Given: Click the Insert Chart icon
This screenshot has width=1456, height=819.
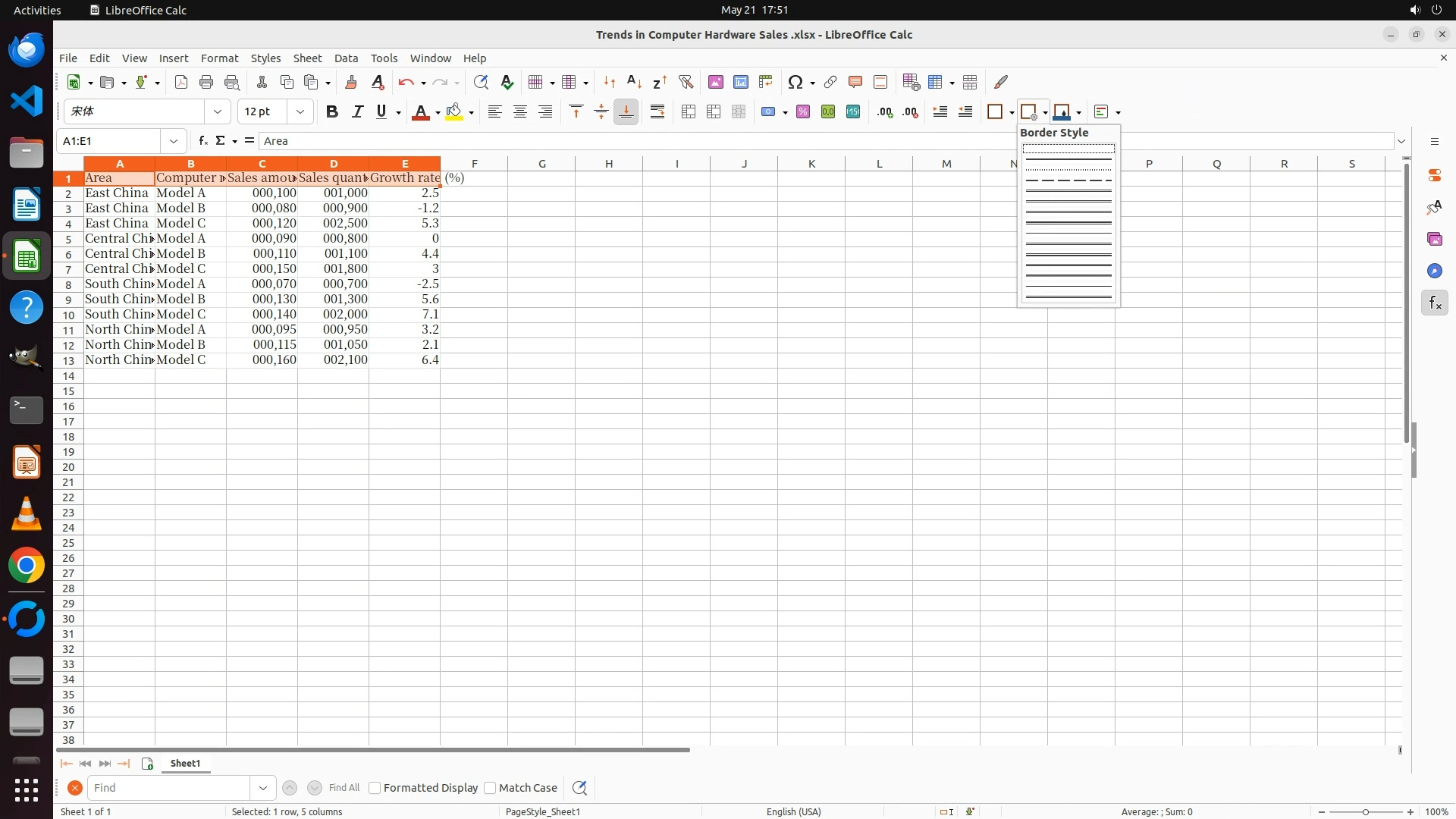Looking at the screenshot, I should [x=741, y=82].
